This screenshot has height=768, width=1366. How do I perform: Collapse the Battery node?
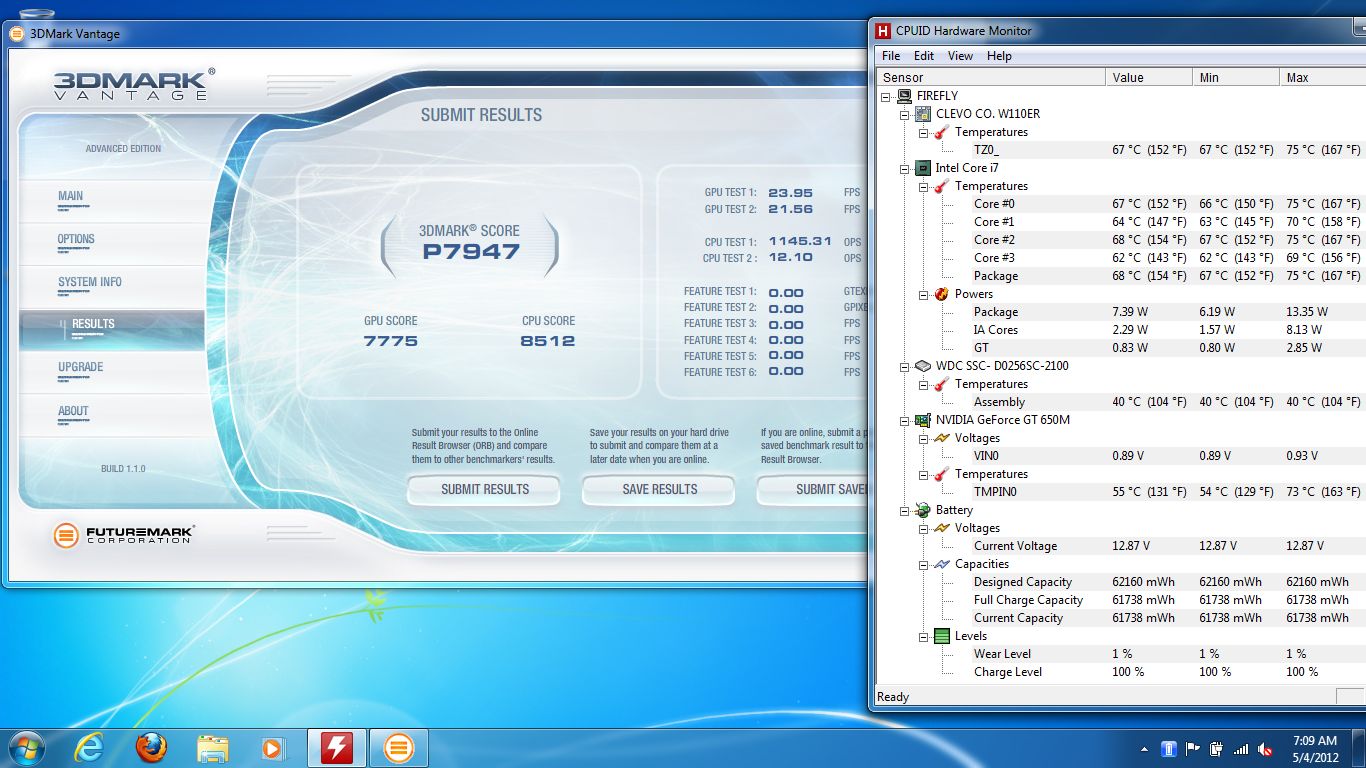click(x=905, y=510)
